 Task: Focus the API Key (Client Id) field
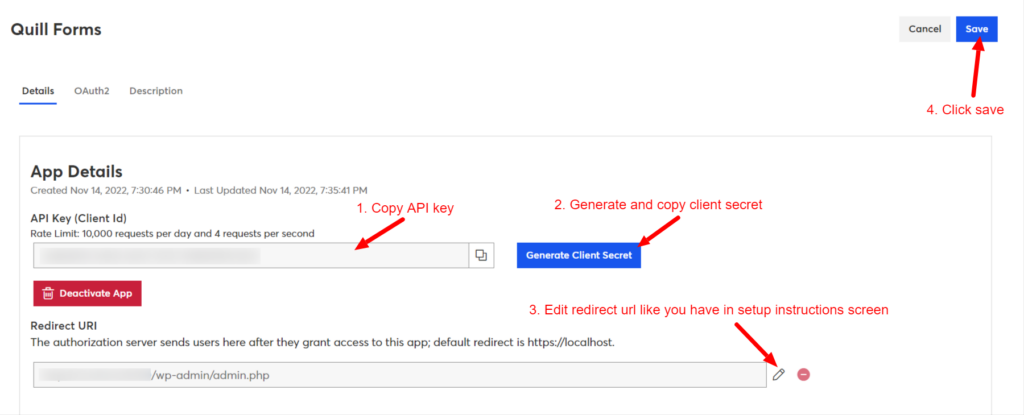click(x=251, y=256)
